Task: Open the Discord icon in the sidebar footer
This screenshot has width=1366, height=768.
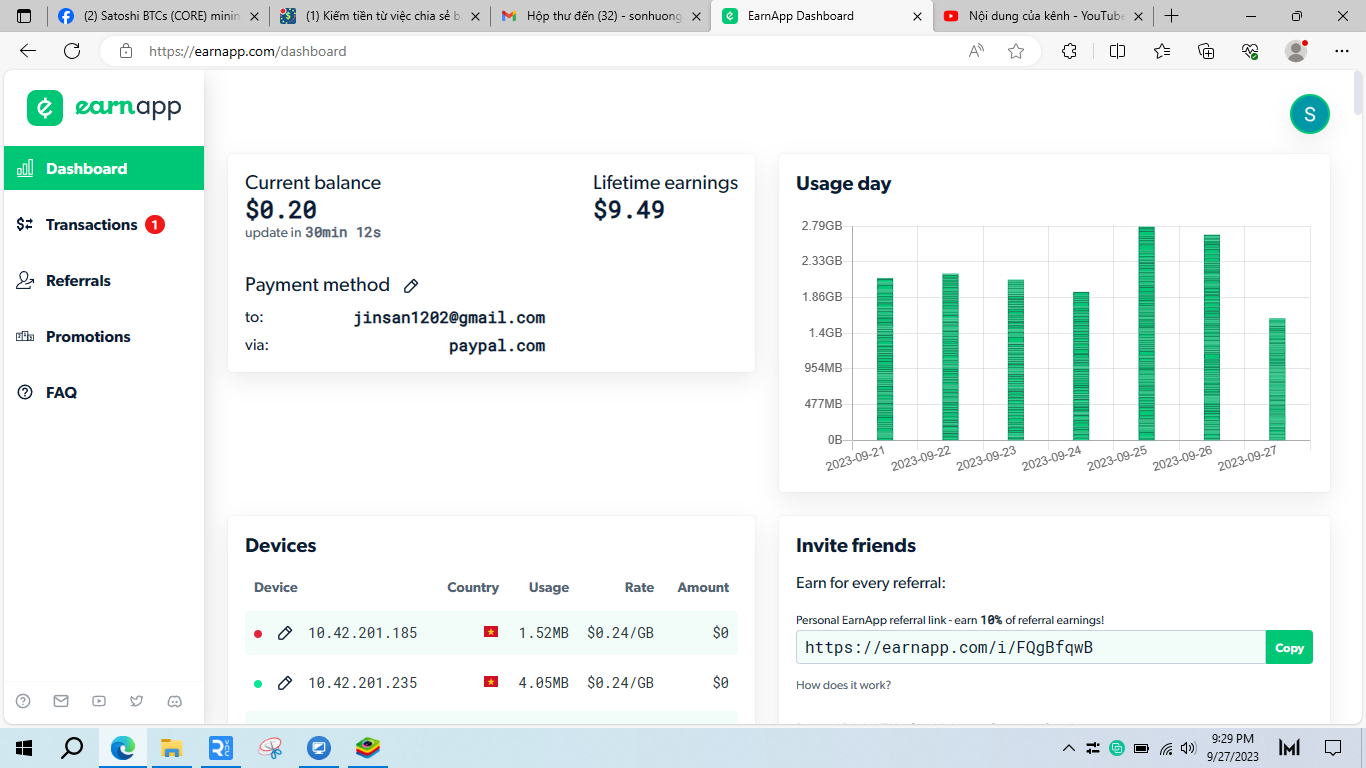Action: pos(175,701)
